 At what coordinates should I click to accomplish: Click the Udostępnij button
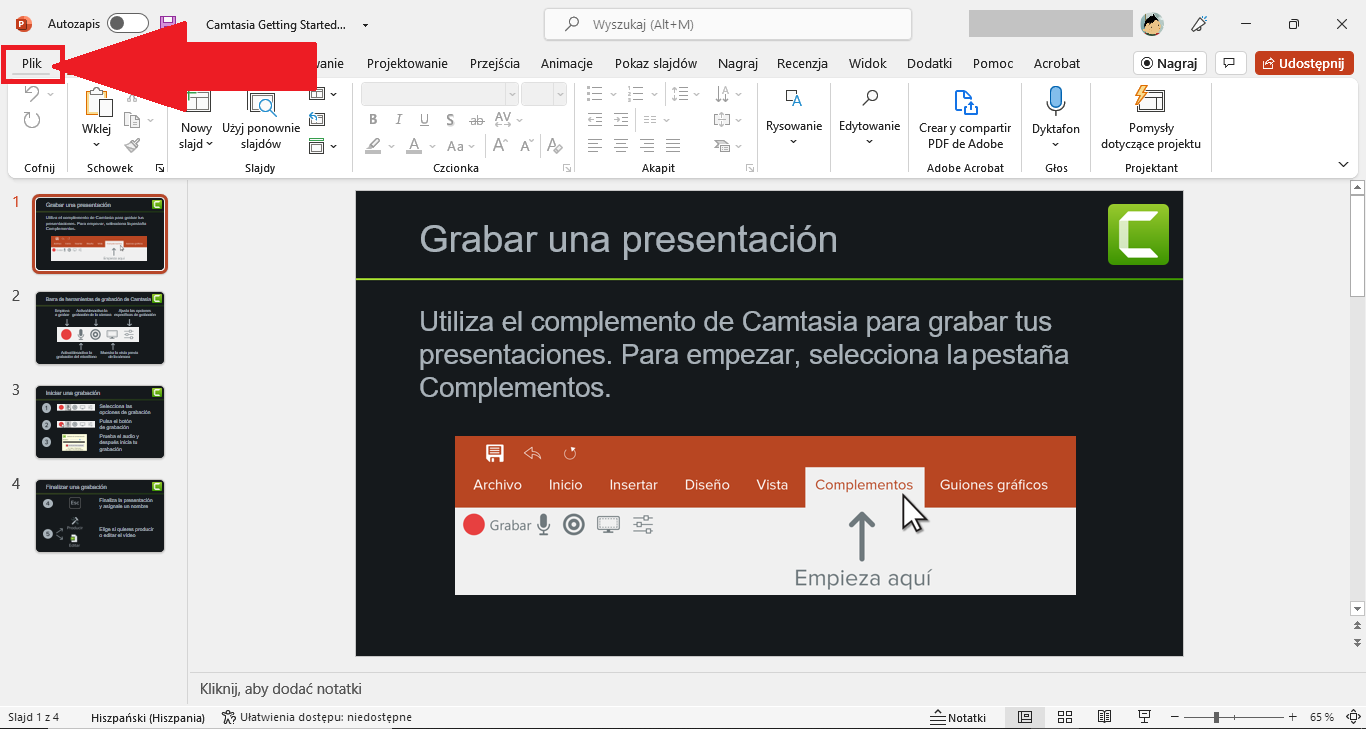[x=1304, y=63]
